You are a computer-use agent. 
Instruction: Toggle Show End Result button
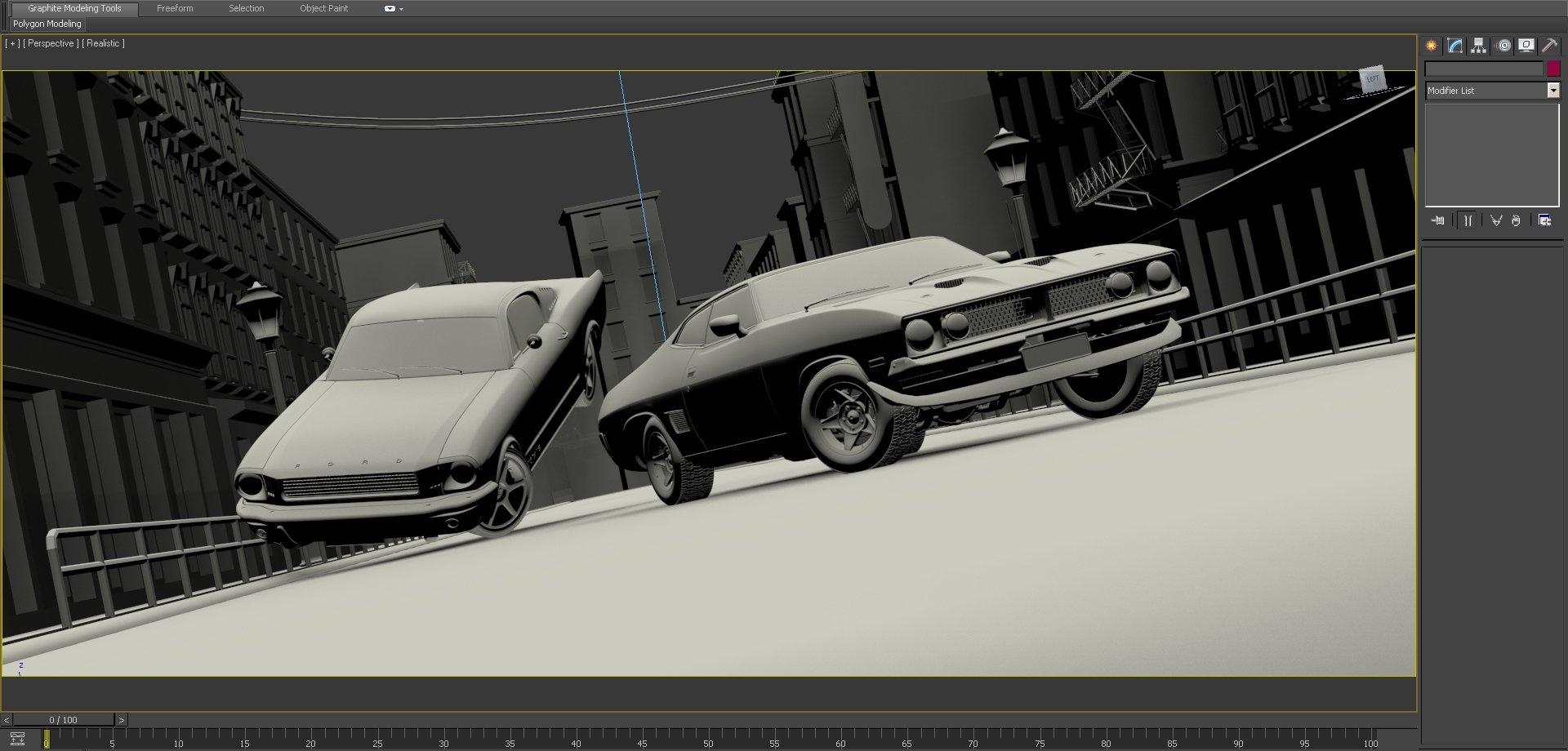pyautogui.click(x=1468, y=220)
